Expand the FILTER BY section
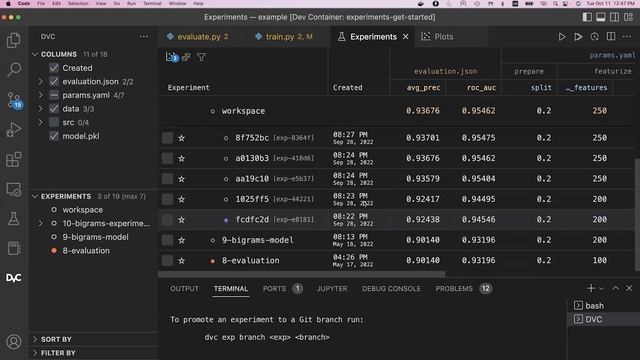640x360 pixels. (35, 353)
